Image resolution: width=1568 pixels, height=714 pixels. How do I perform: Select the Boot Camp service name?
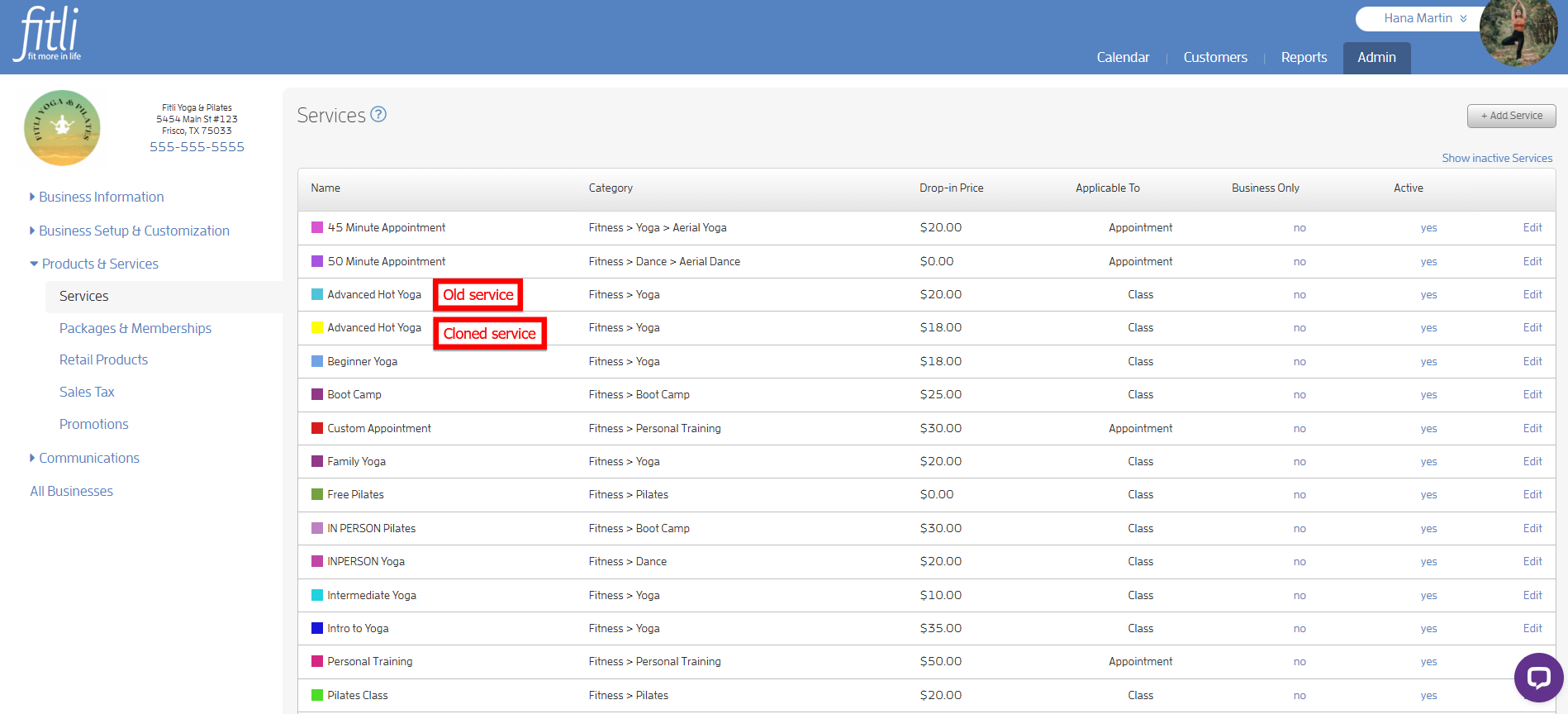coord(354,394)
